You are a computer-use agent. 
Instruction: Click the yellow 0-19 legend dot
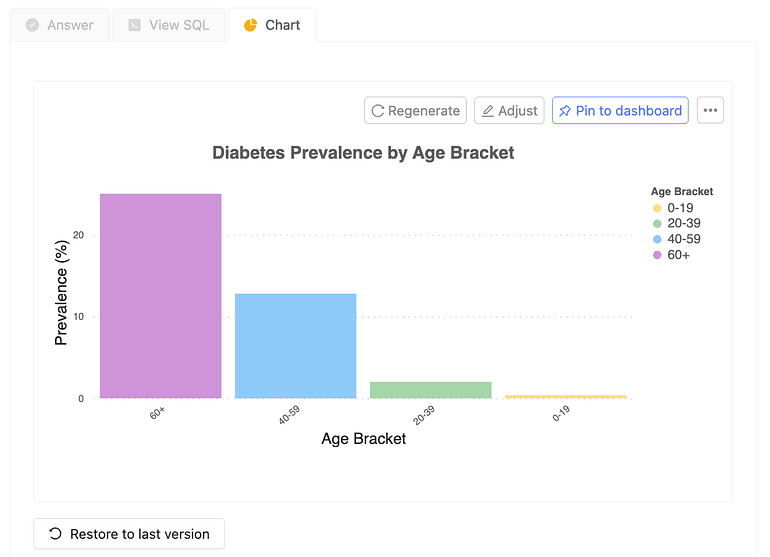coord(657,208)
